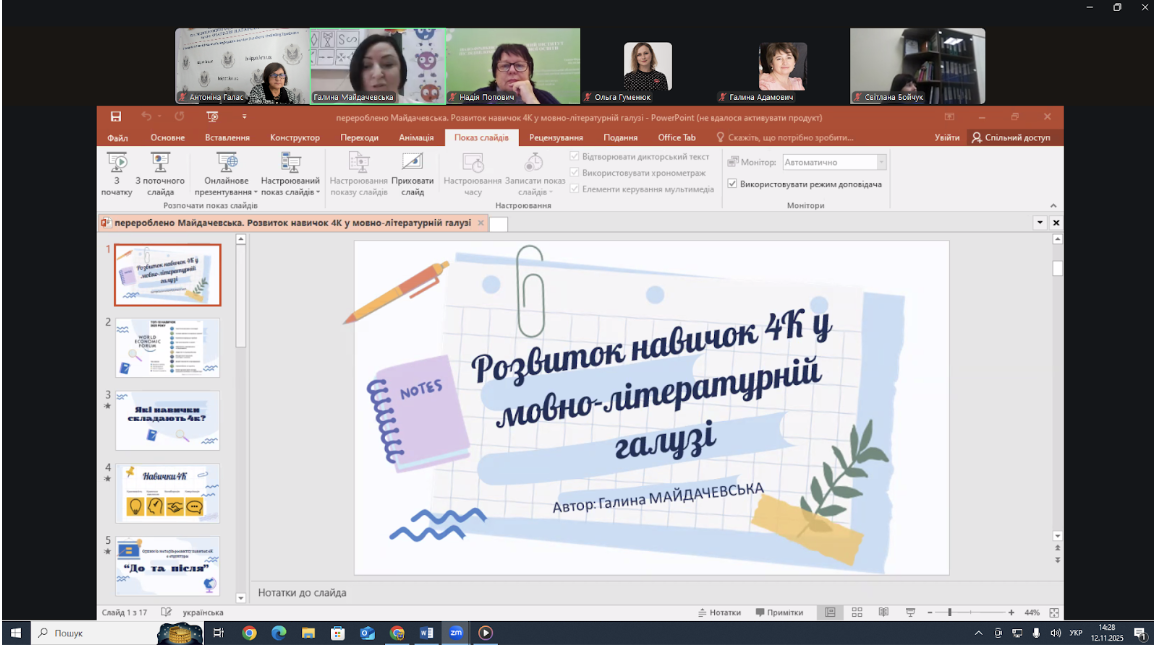Open Zoom app in Windows taskbar
The width and height of the screenshot is (1154, 650).
(x=456, y=633)
